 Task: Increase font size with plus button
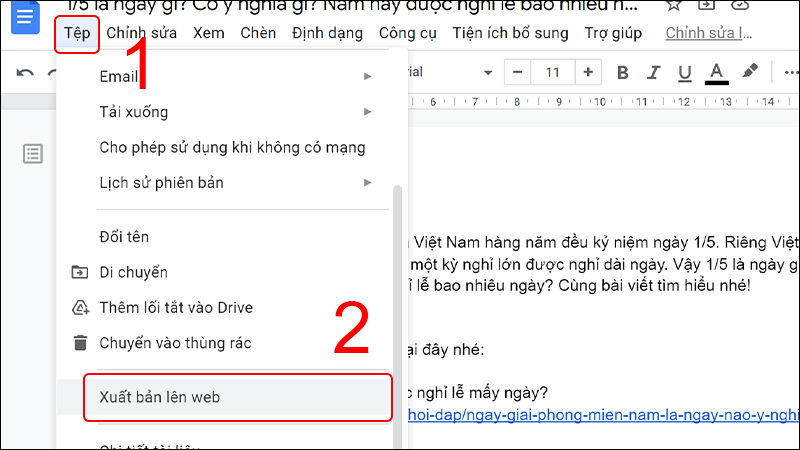[588, 72]
